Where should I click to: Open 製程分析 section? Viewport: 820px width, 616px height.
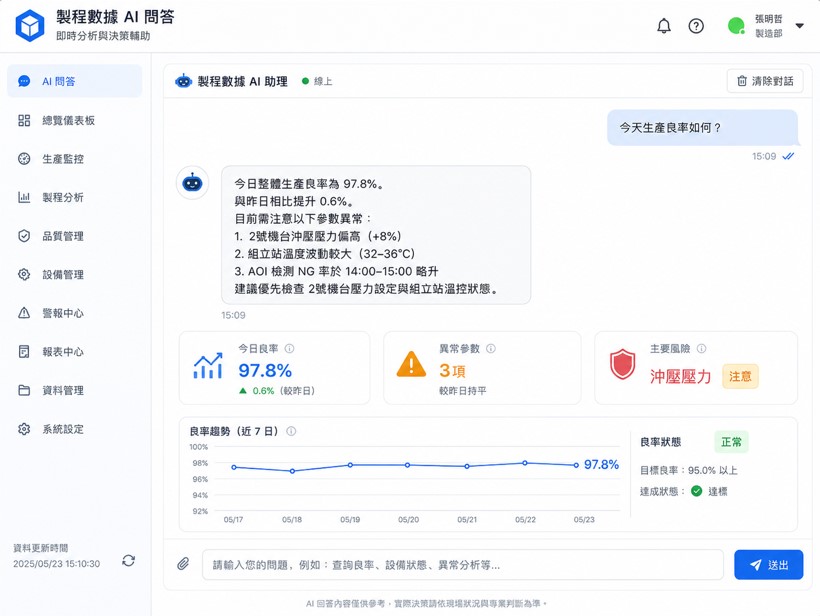pyautogui.click(x=74, y=197)
